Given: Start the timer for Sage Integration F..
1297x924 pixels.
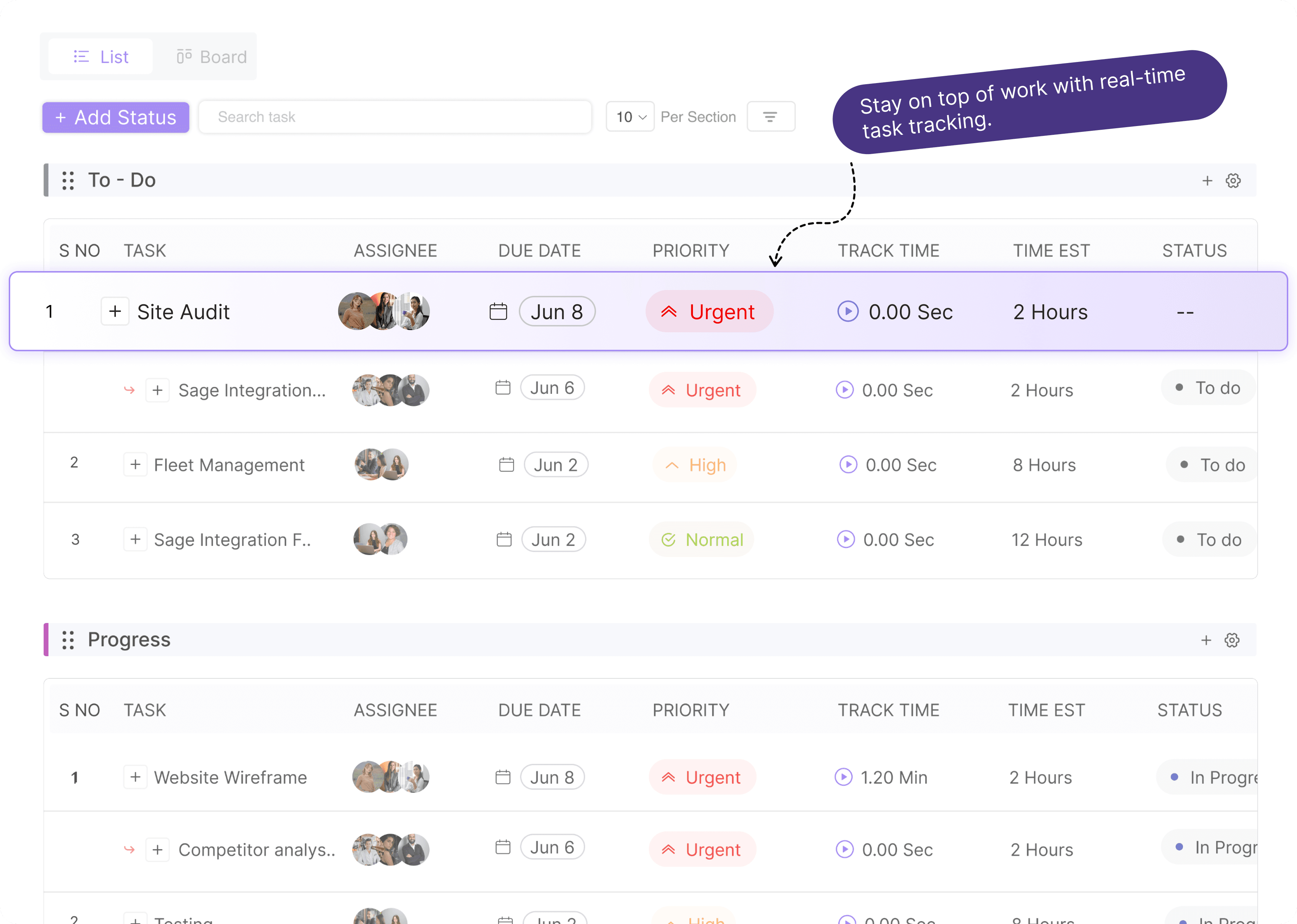Looking at the screenshot, I should tap(846, 539).
